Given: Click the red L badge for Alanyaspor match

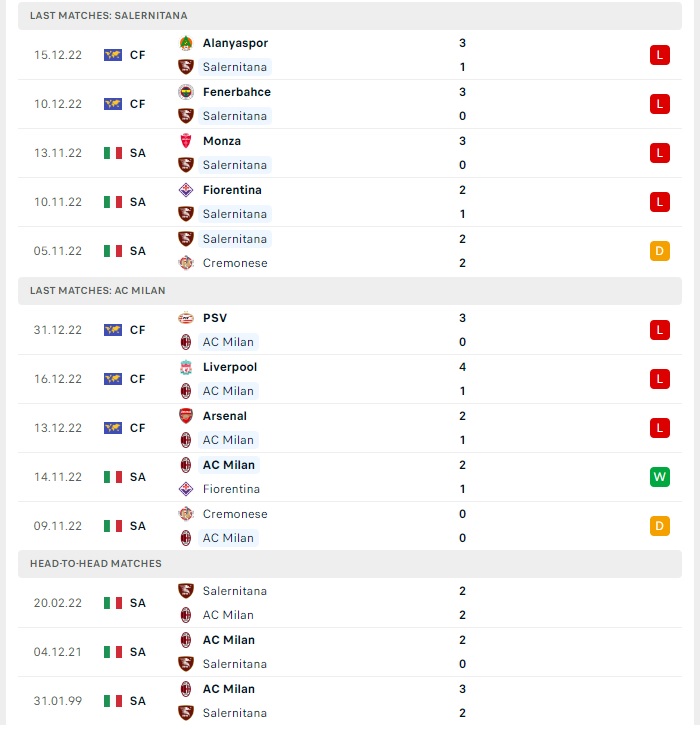Looking at the screenshot, I should tap(660, 55).
